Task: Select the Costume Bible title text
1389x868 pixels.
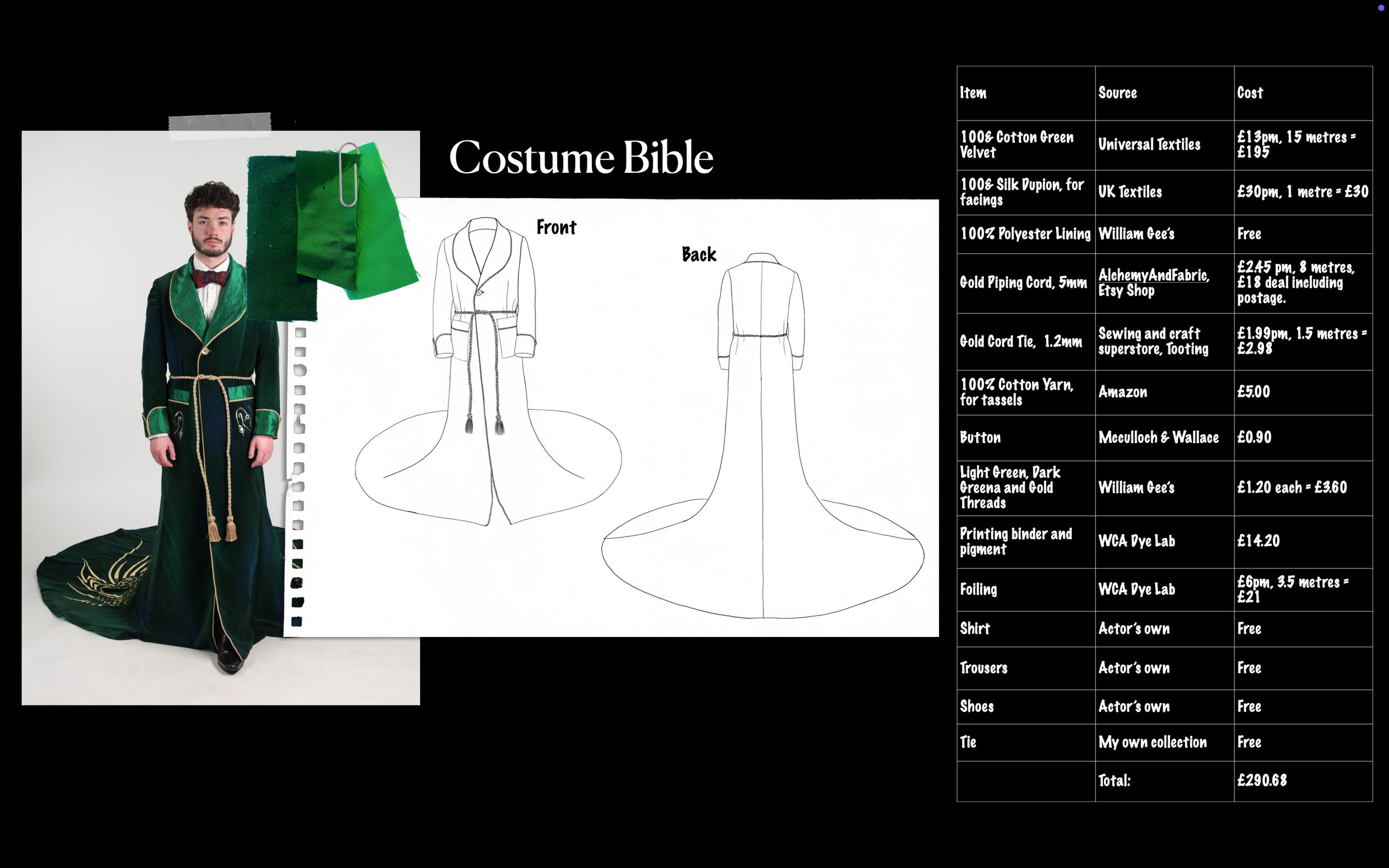Action: click(581, 157)
